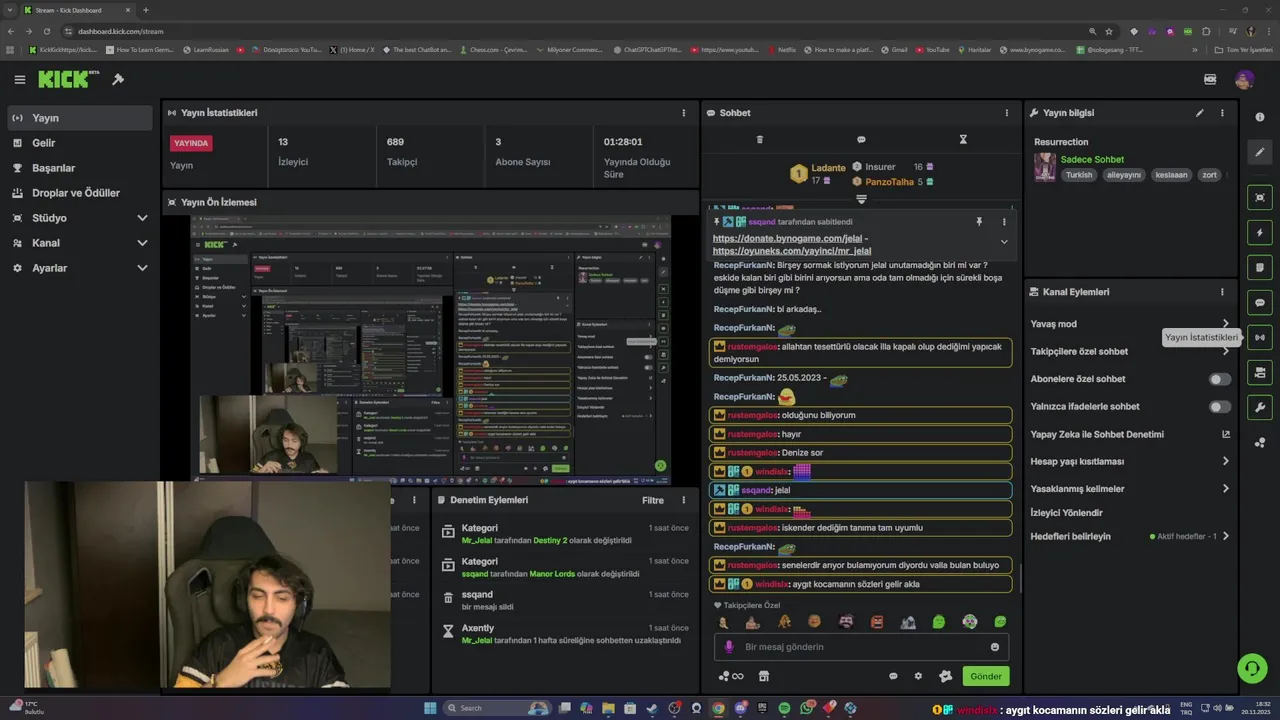Click the gear-shaped badge icon left of Gönder

pyautogui.click(x=945, y=676)
